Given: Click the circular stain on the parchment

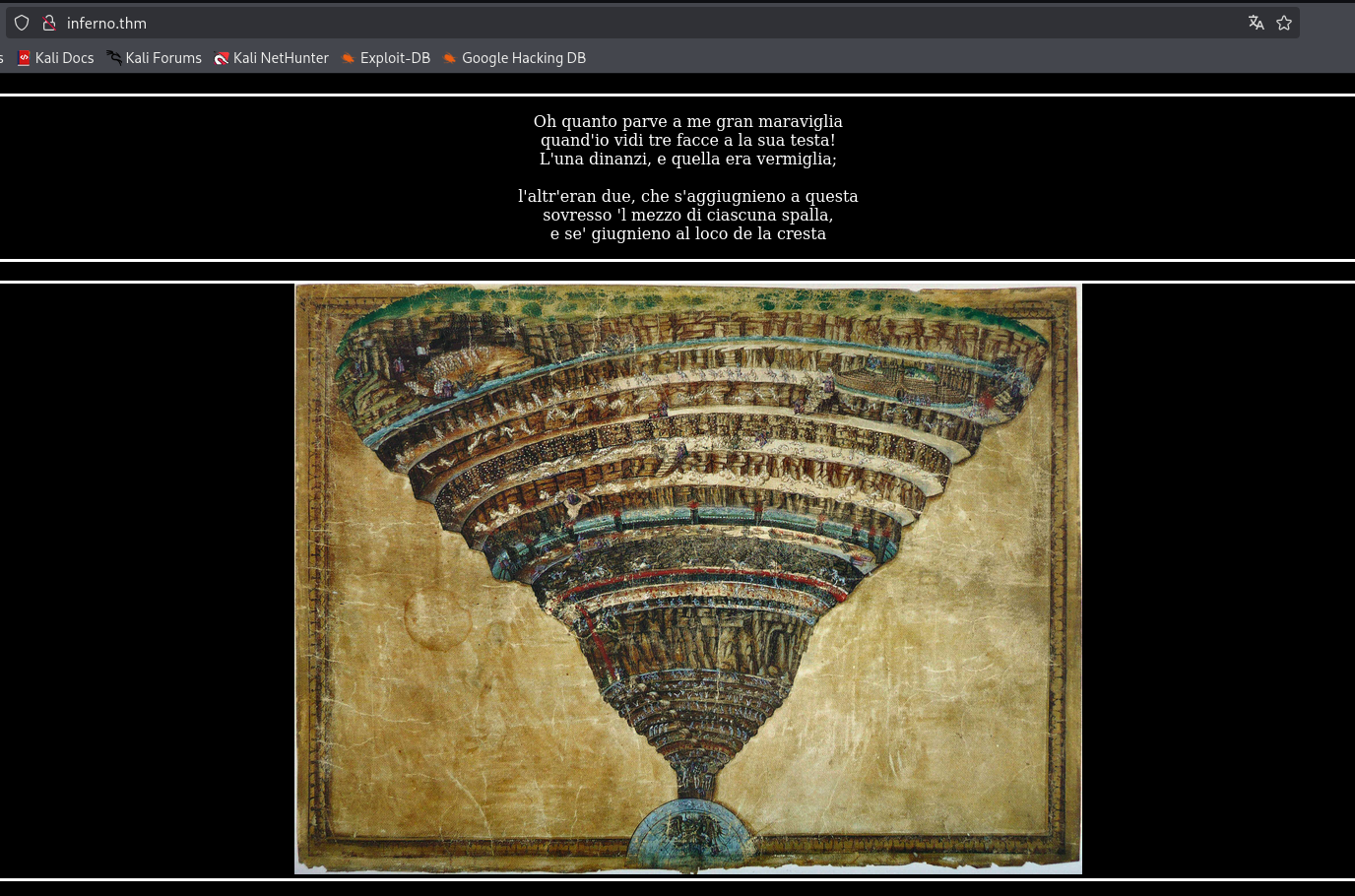Looking at the screenshot, I should pos(437,617).
